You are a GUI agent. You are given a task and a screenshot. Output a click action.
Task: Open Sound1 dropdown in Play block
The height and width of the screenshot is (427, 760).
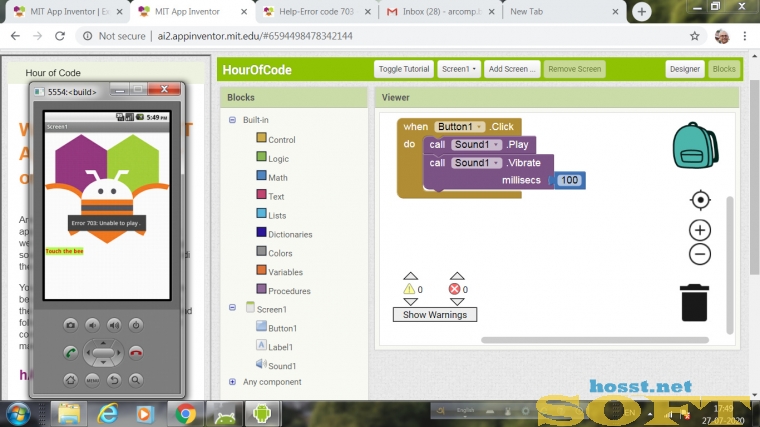(475, 144)
